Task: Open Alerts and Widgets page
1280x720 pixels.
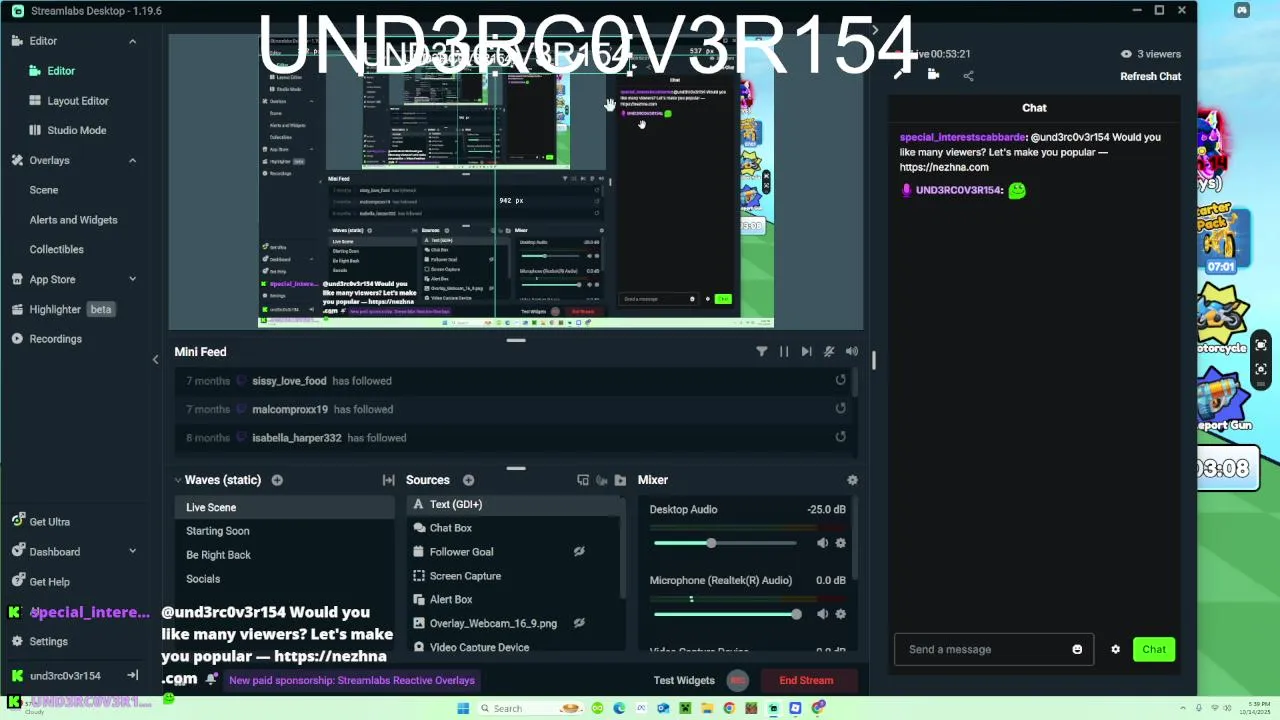Action: pyautogui.click(x=73, y=220)
